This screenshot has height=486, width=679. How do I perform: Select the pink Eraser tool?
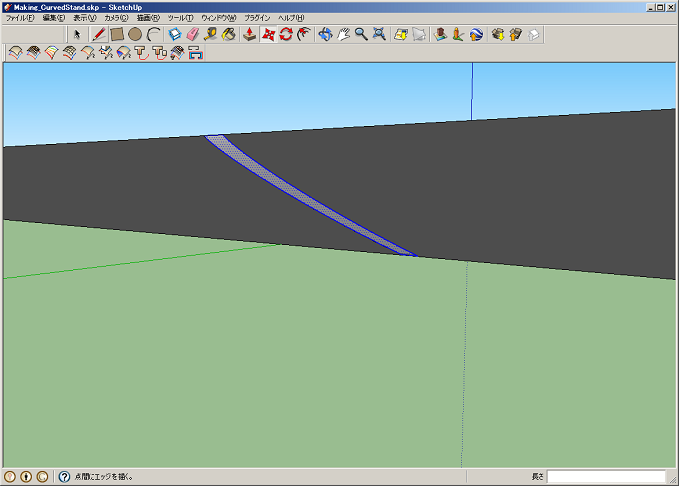coord(193,34)
